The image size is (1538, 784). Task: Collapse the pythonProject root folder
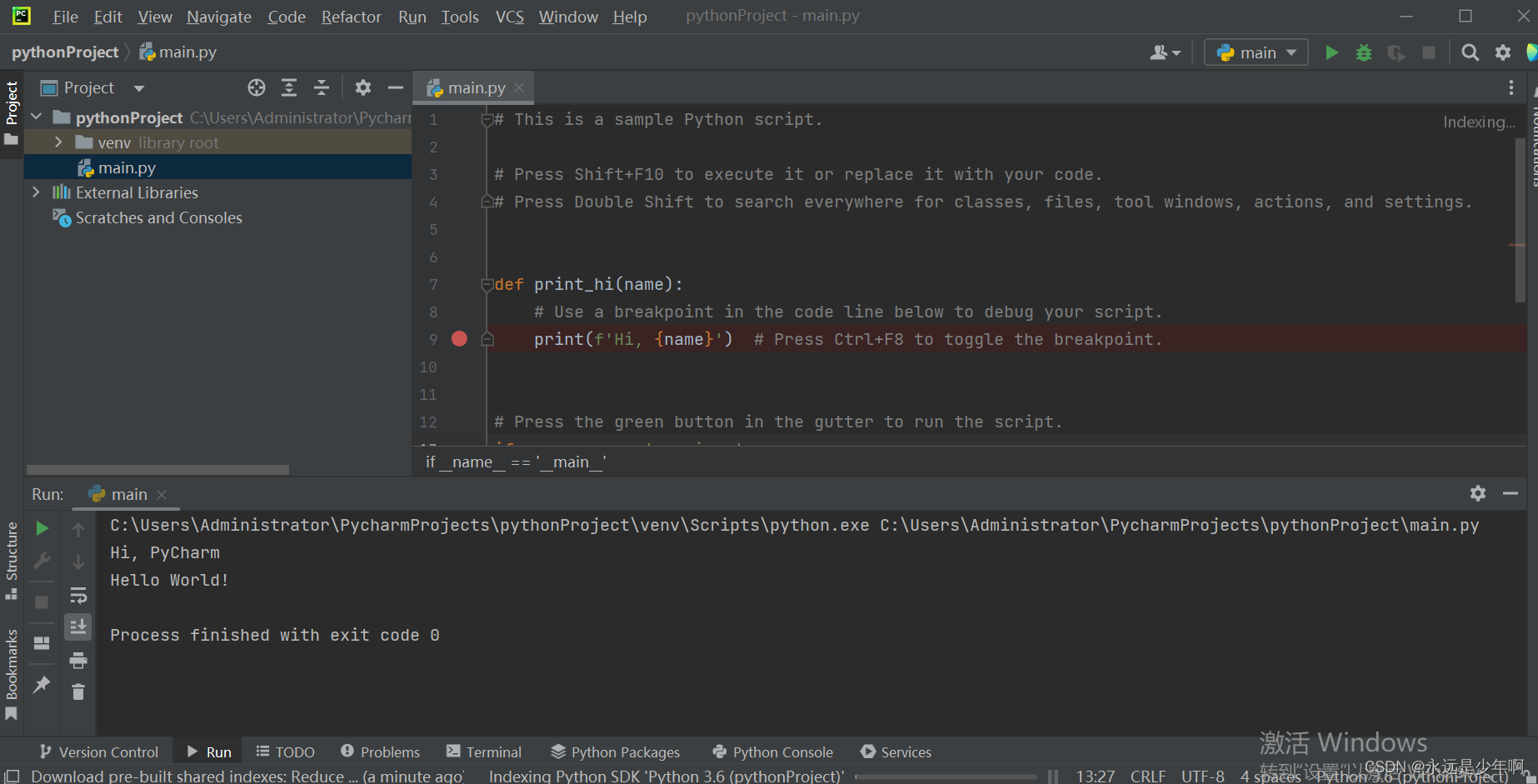click(x=37, y=117)
